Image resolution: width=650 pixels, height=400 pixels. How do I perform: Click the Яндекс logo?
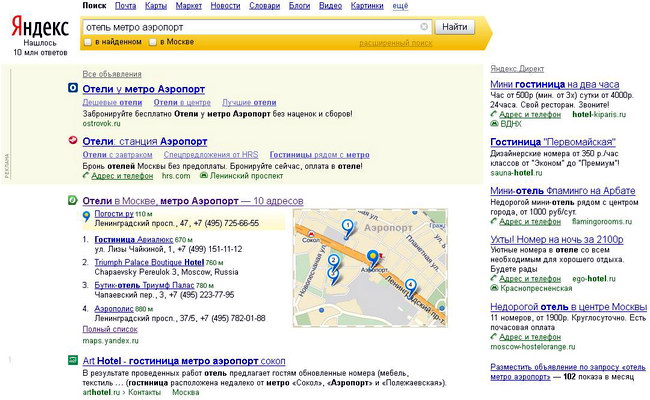[40, 27]
